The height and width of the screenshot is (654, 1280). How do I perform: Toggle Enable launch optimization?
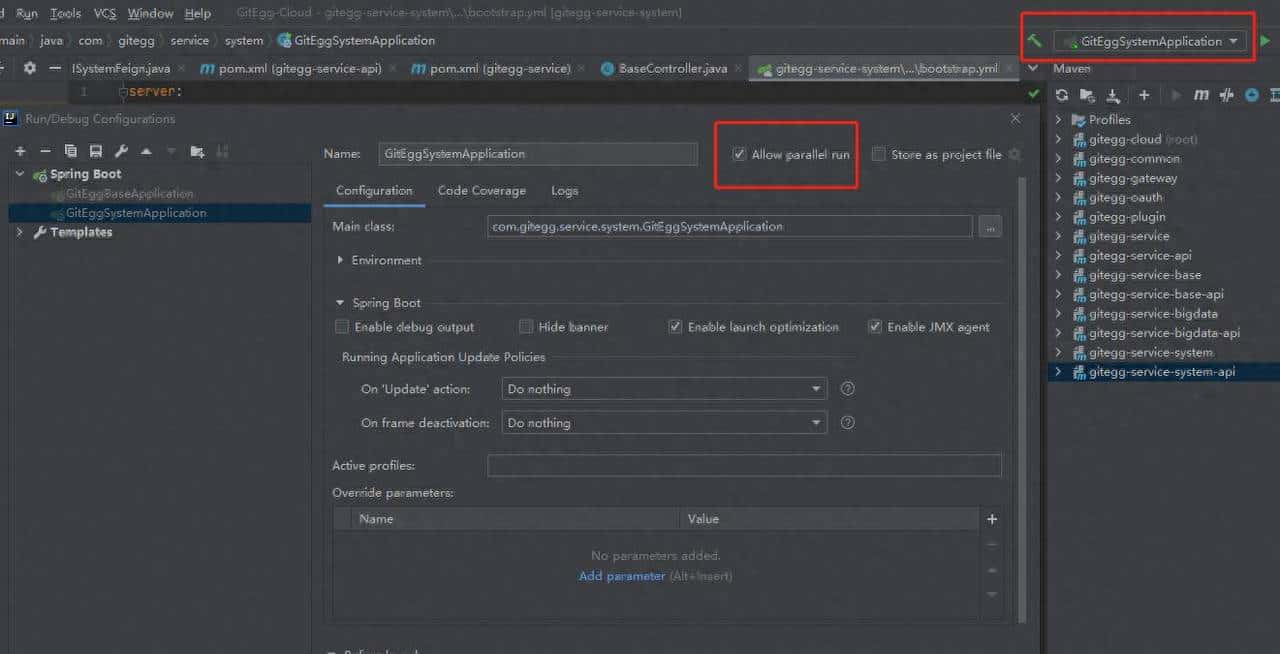tap(675, 327)
